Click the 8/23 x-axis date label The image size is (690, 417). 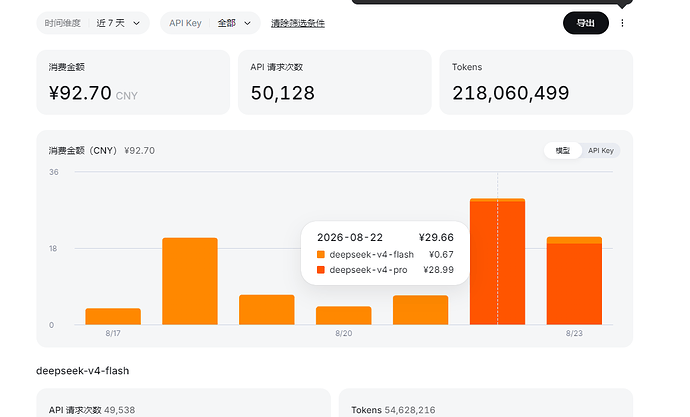coord(574,333)
